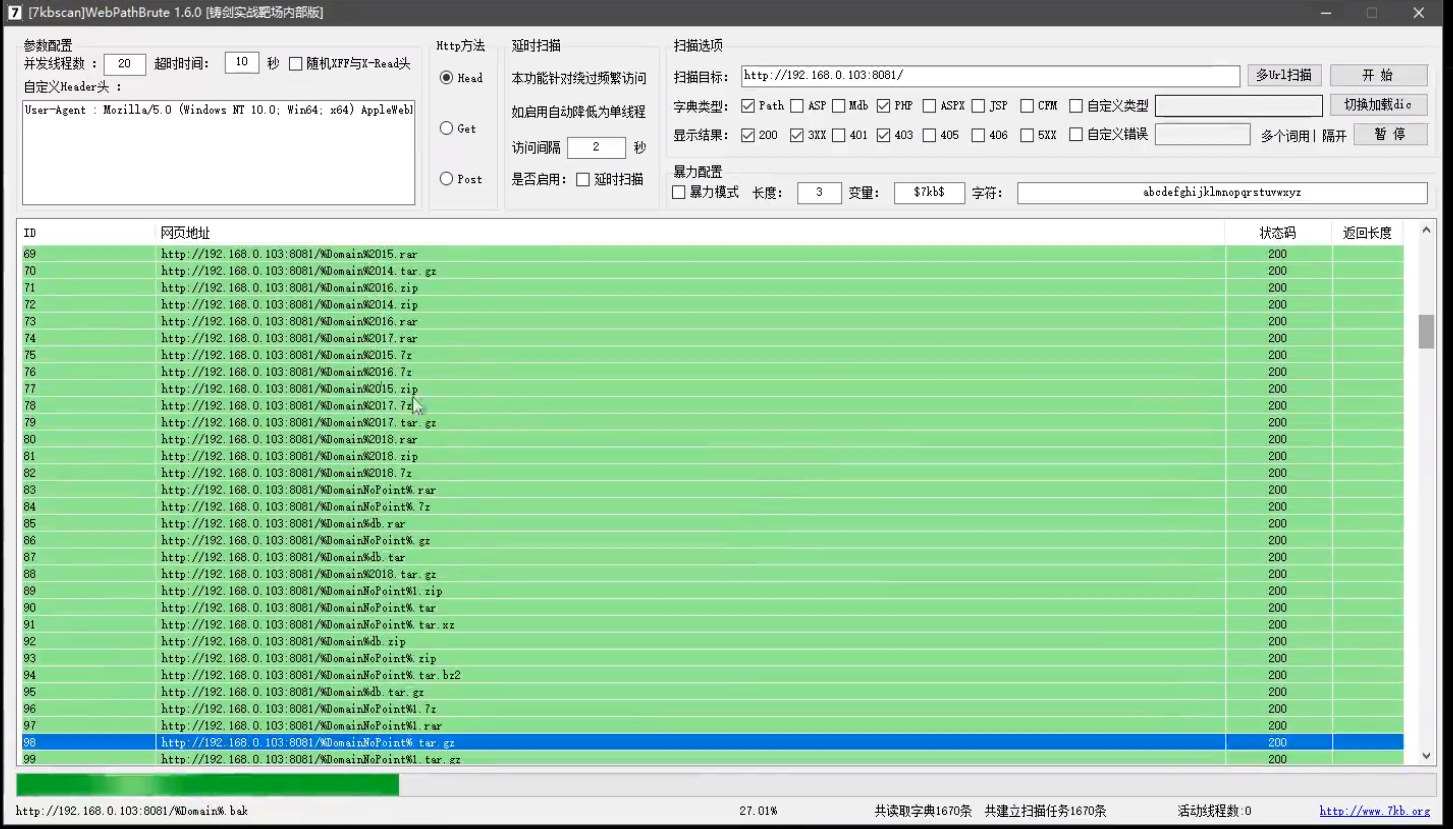The height and width of the screenshot is (829, 1453).
Task: Click the concurrent threads field showing 20
Action: (x=125, y=64)
